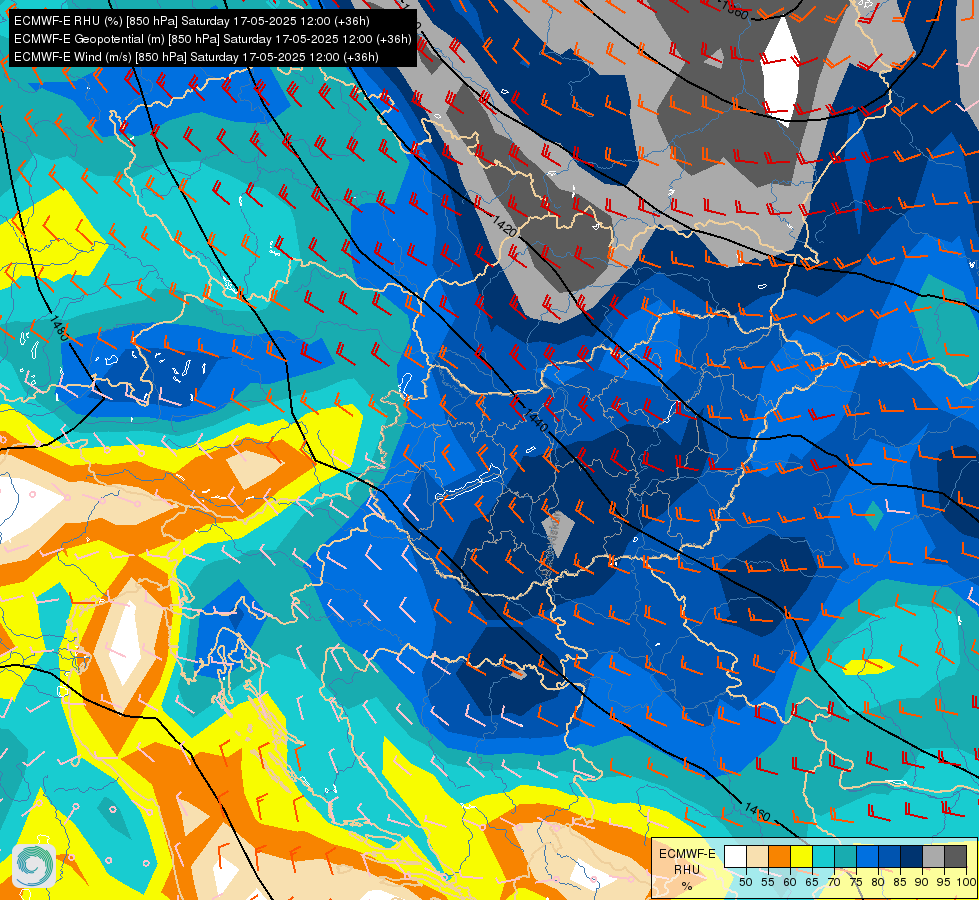Screen dimensions: 979x900
Task: Click the legend scale value '100'
Action: [966, 883]
